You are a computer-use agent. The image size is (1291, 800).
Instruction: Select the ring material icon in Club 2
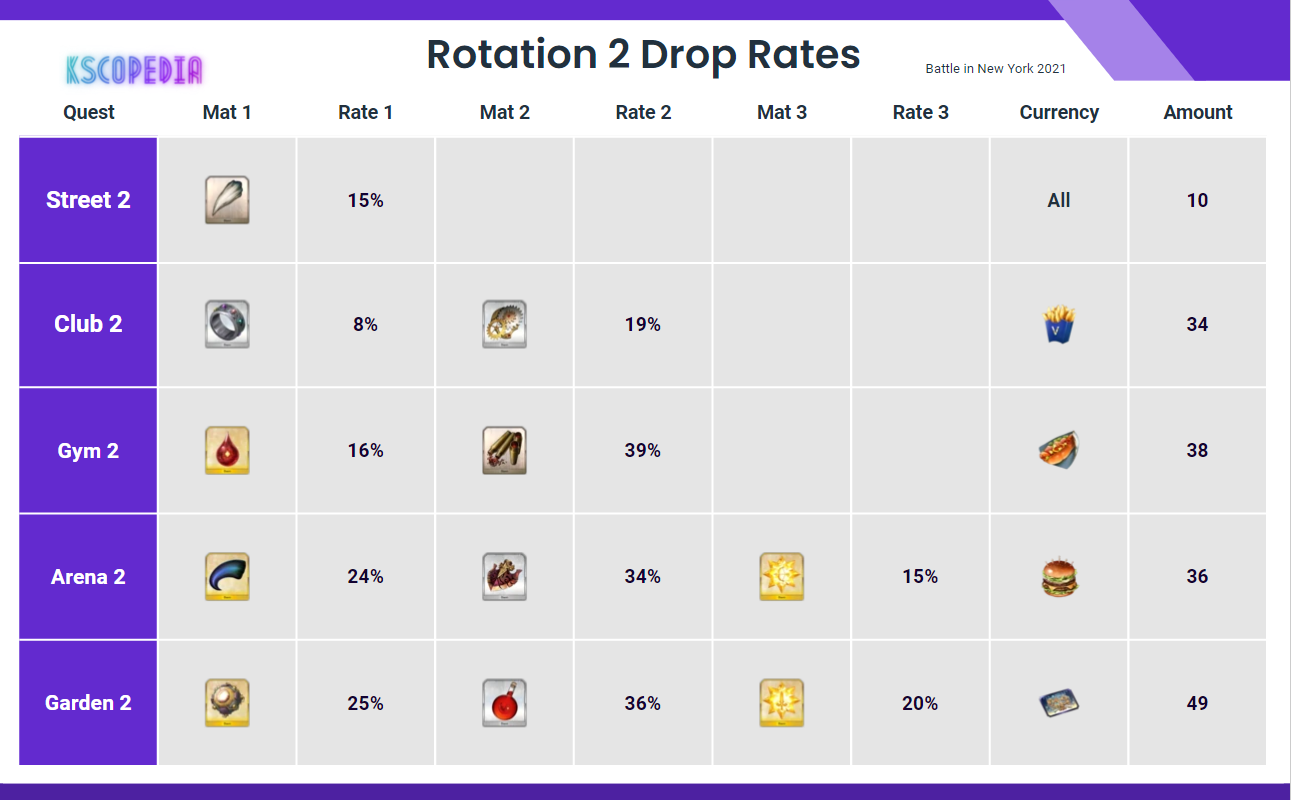(227, 324)
